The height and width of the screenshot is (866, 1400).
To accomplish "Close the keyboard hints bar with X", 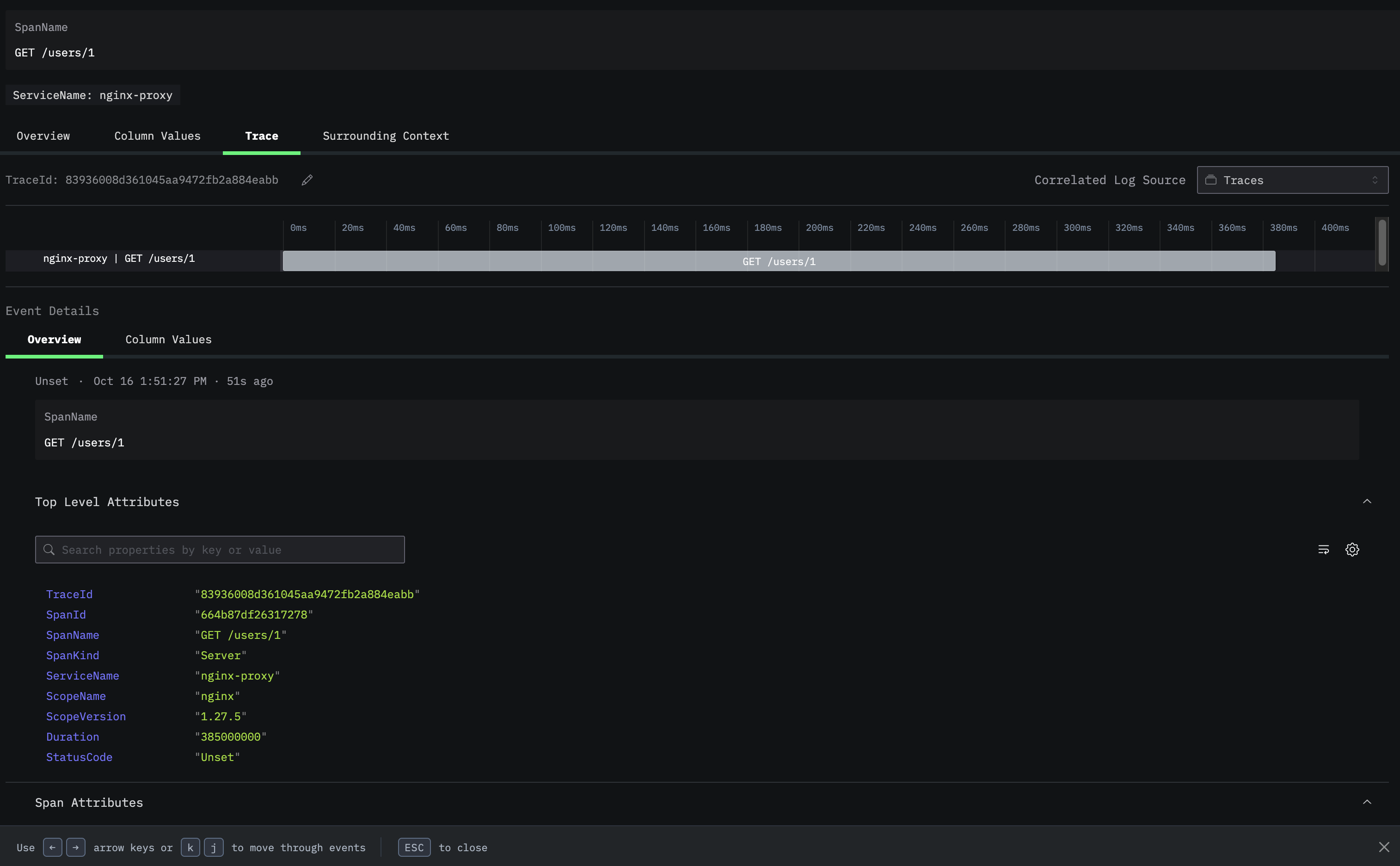I will tap(1384, 847).
